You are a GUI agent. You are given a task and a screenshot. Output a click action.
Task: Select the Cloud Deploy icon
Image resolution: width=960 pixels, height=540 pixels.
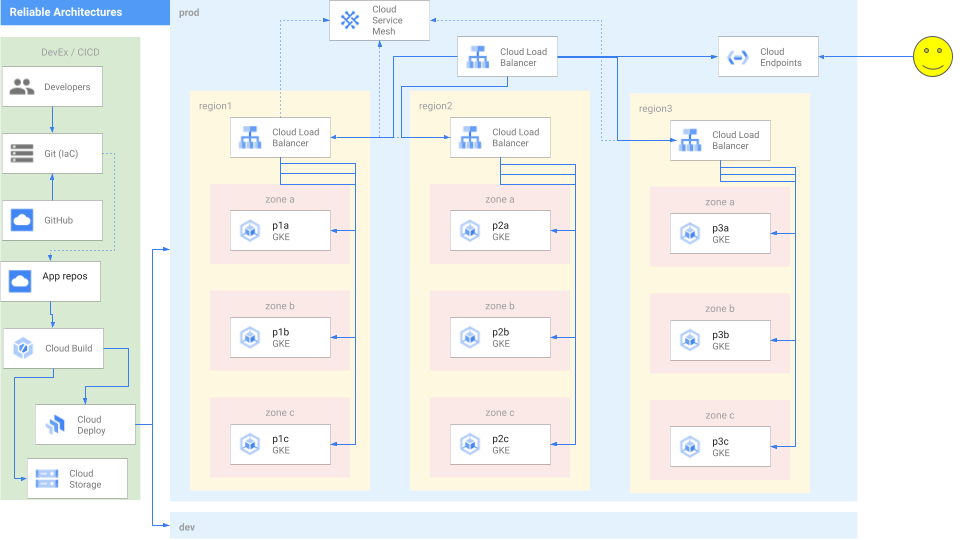(55, 424)
